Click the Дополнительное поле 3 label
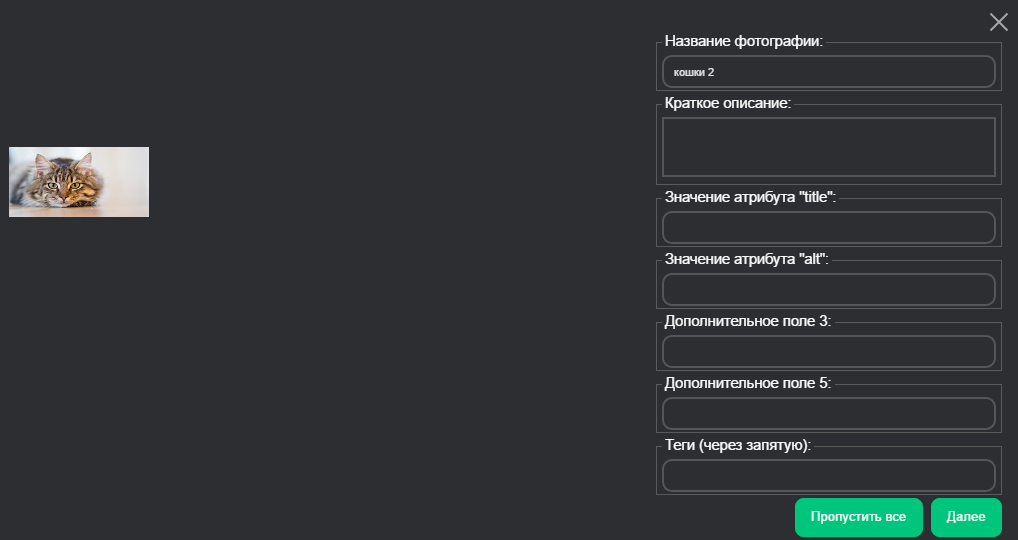 (747, 321)
